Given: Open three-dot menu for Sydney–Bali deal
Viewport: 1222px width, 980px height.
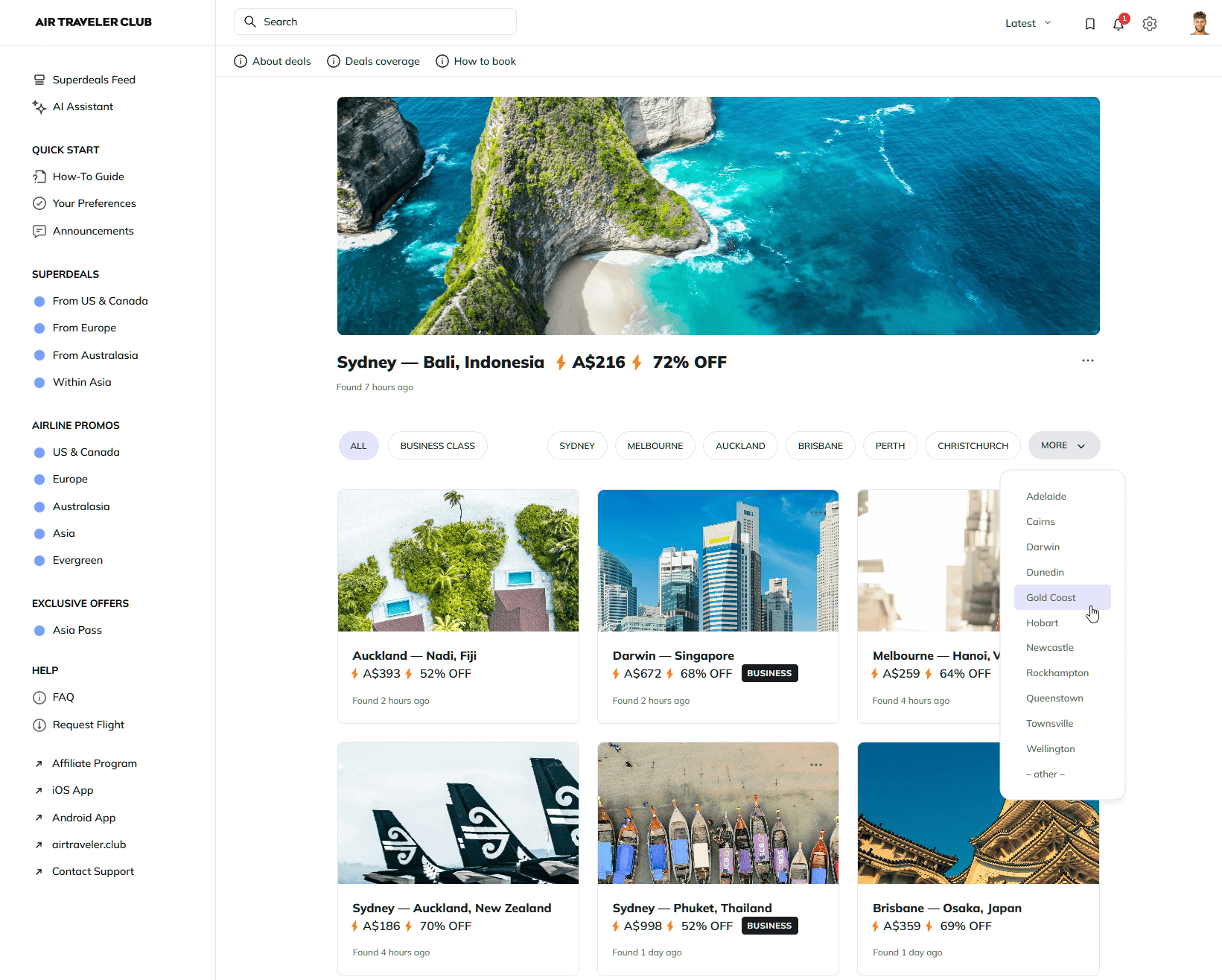Looking at the screenshot, I should click(x=1087, y=360).
